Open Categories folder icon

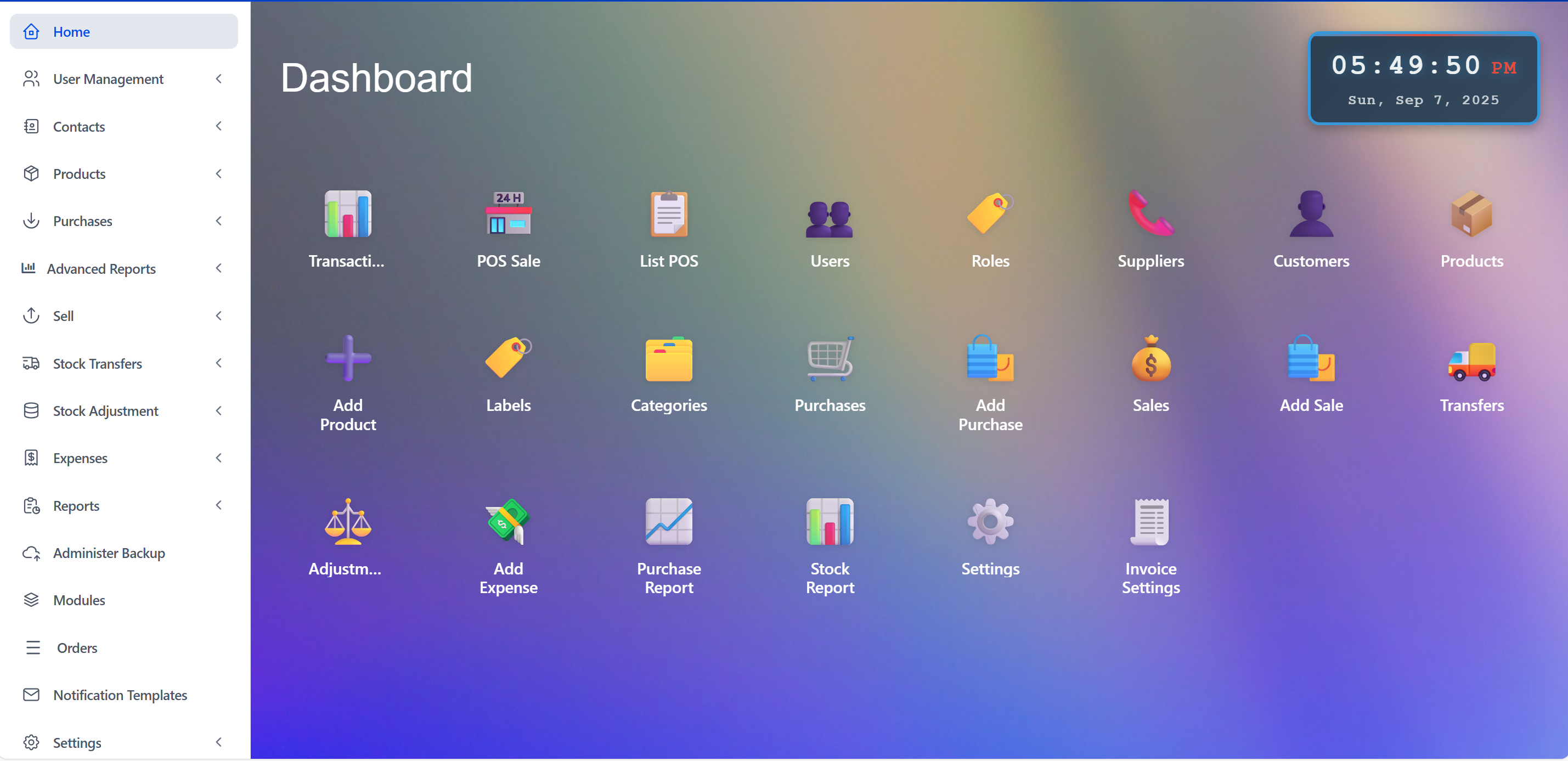click(668, 360)
